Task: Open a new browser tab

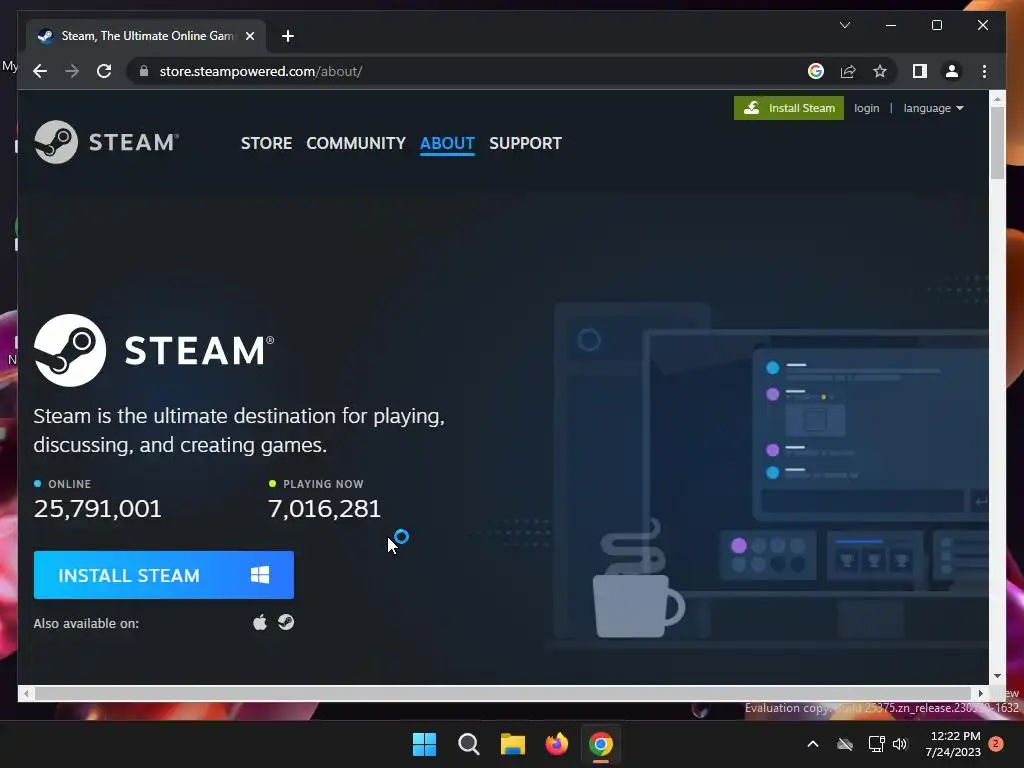Action: [x=288, y=36]
